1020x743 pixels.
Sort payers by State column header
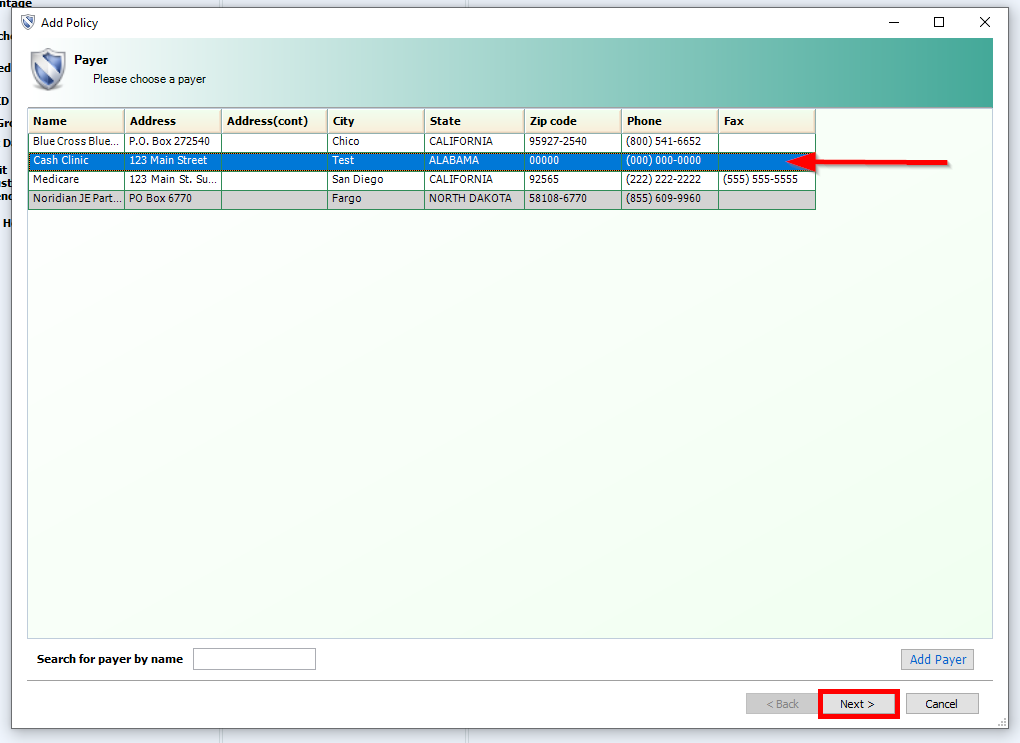[473, 121]
